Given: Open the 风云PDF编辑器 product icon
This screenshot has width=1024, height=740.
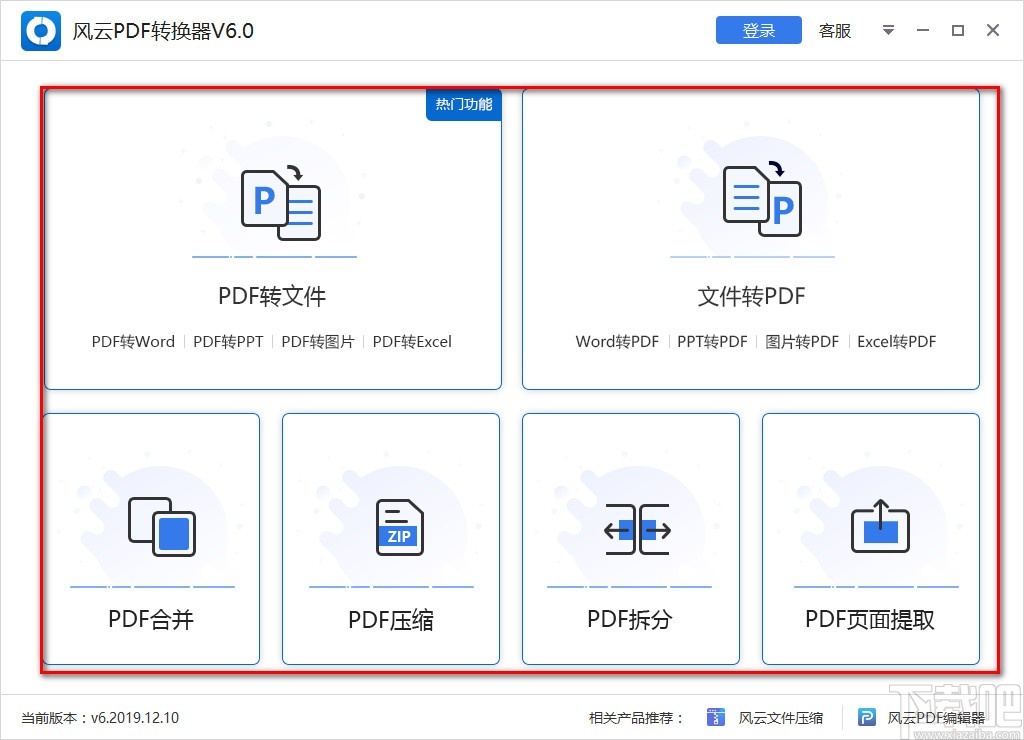Looking at the screenshot, I should click(866, 717).
